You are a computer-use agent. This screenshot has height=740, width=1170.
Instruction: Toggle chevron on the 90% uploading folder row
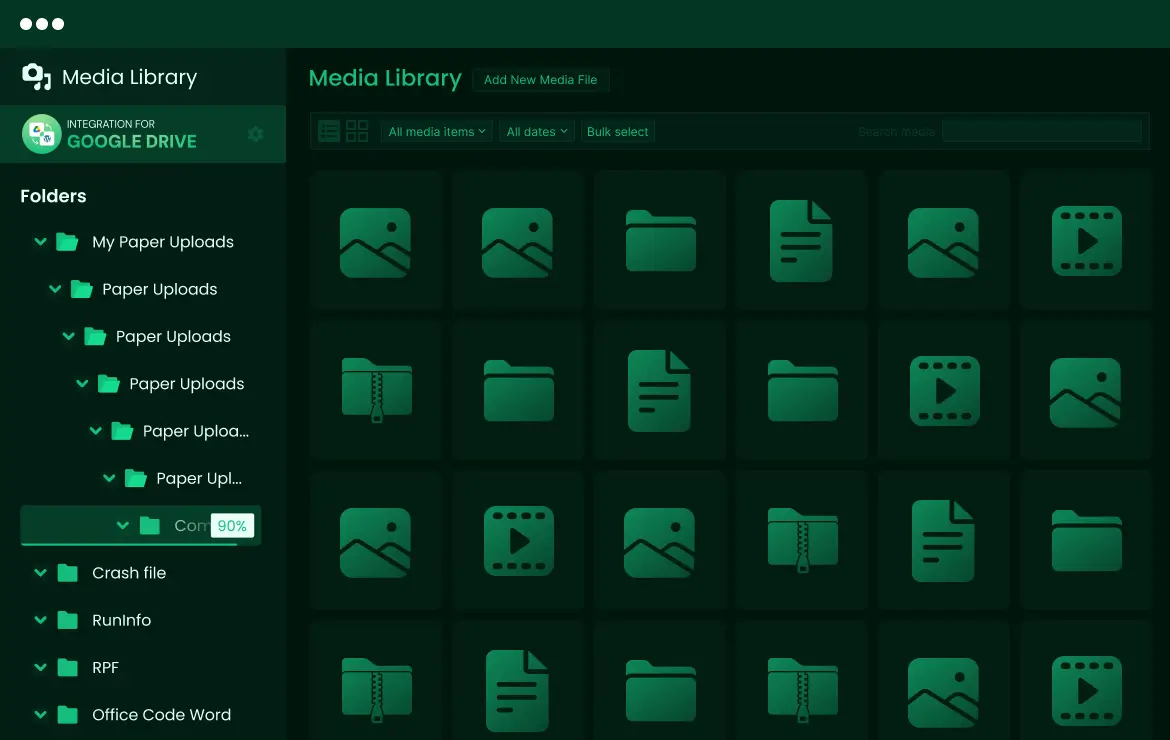click(x=123, y=526)
